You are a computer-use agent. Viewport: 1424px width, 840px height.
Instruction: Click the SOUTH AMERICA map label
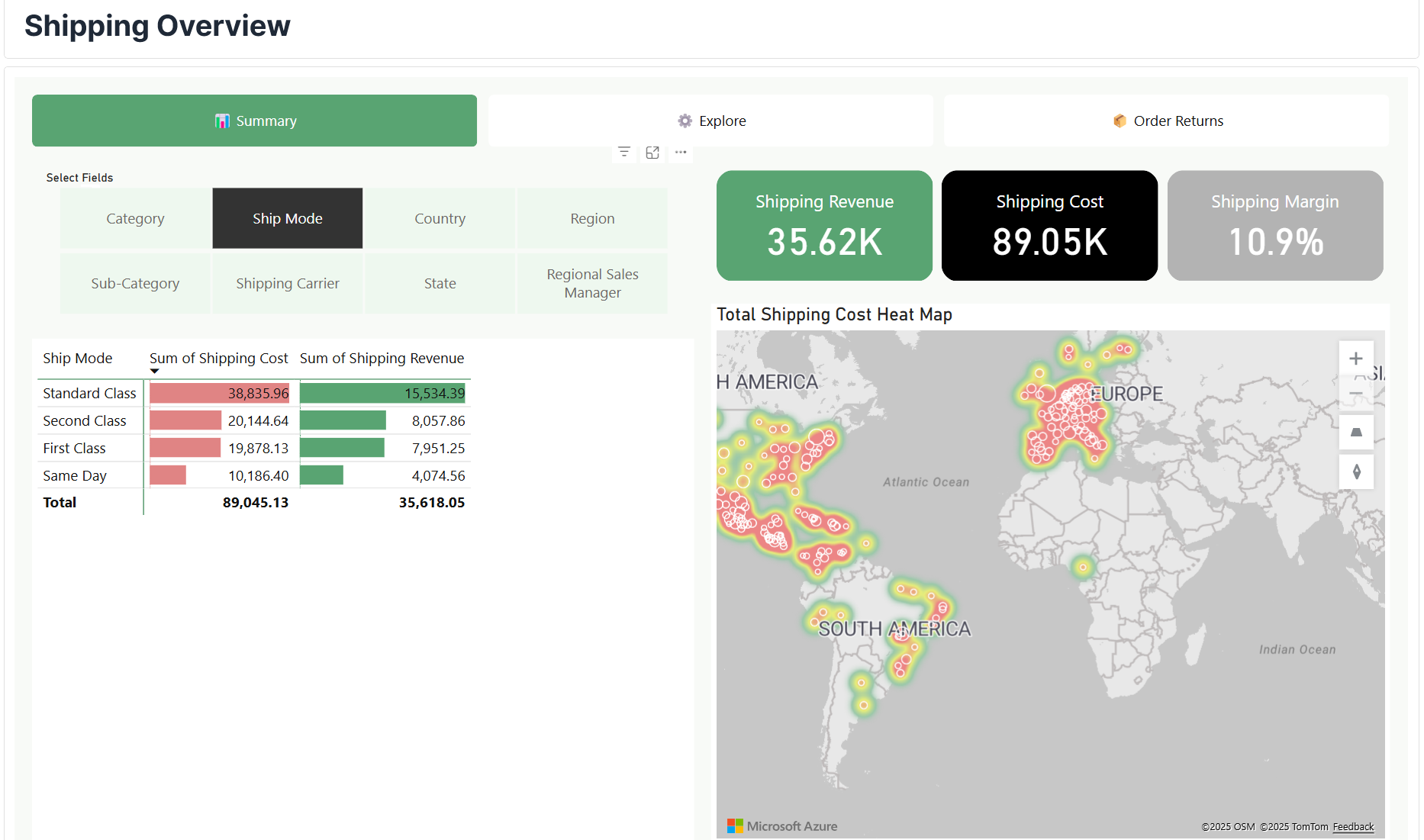[x=894, y=629]
